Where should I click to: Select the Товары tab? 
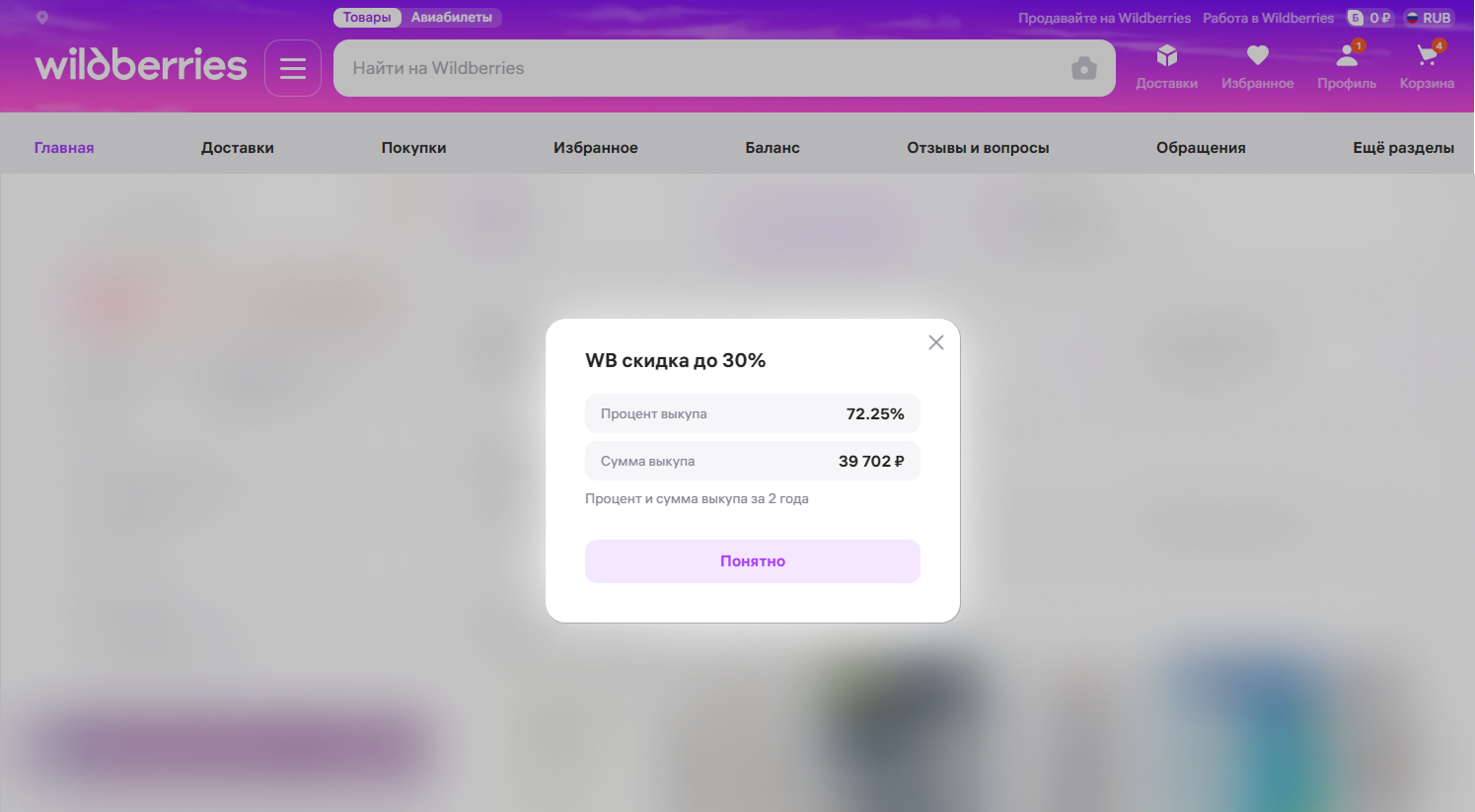(x=367, y=18)
